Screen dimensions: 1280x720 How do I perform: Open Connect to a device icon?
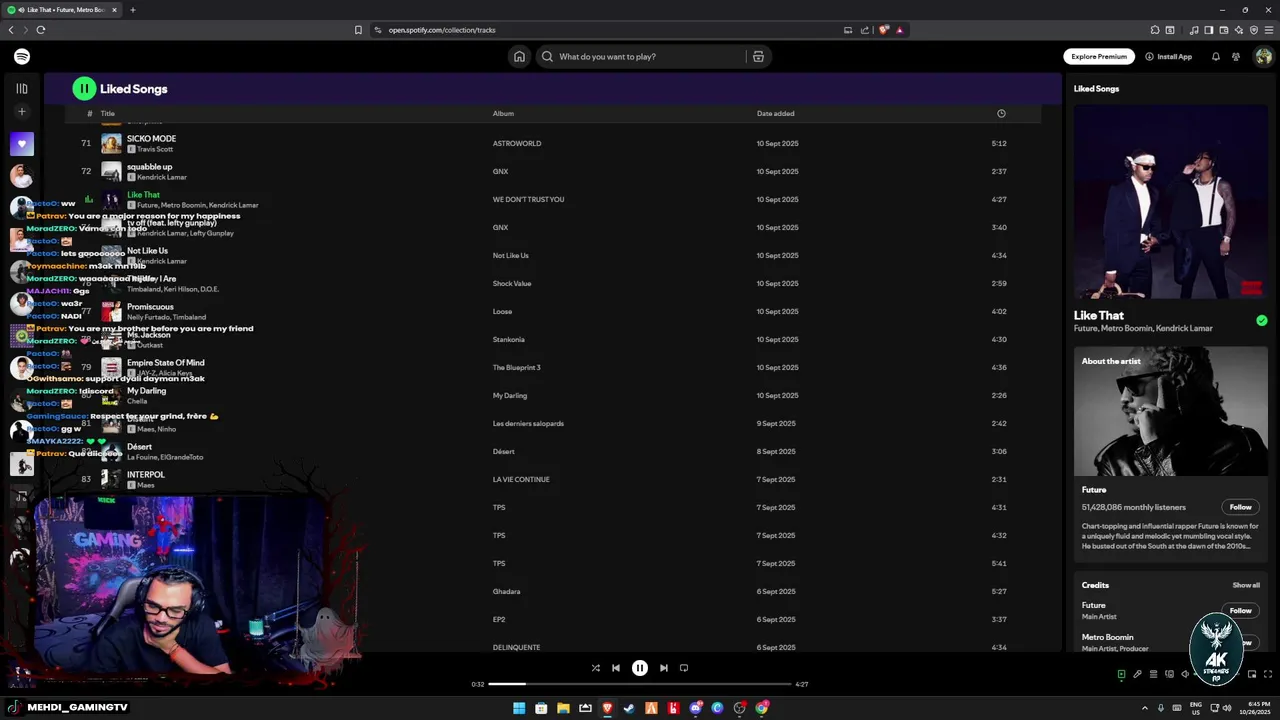(x=1169, y=675)
